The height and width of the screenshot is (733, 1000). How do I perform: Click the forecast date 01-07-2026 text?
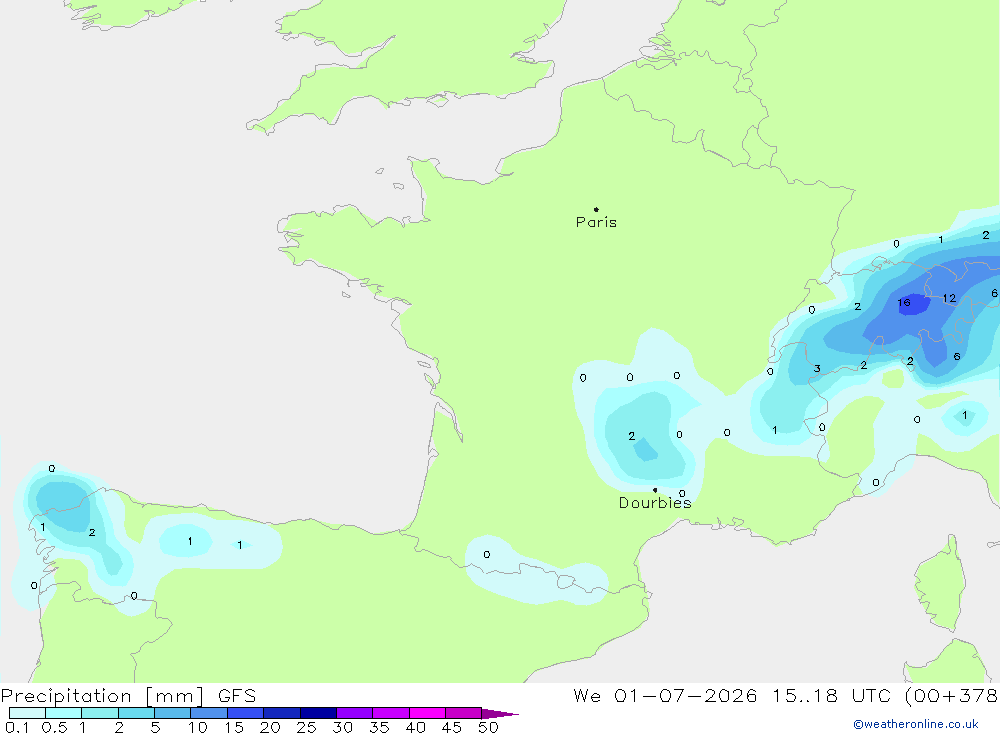pyautogui.click(x=686, y=695)
